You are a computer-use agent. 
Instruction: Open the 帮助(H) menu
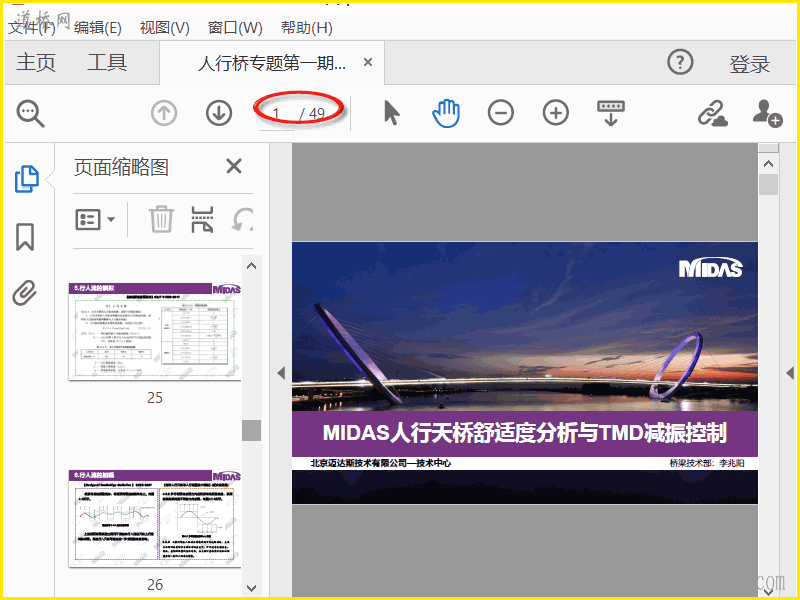307,28
